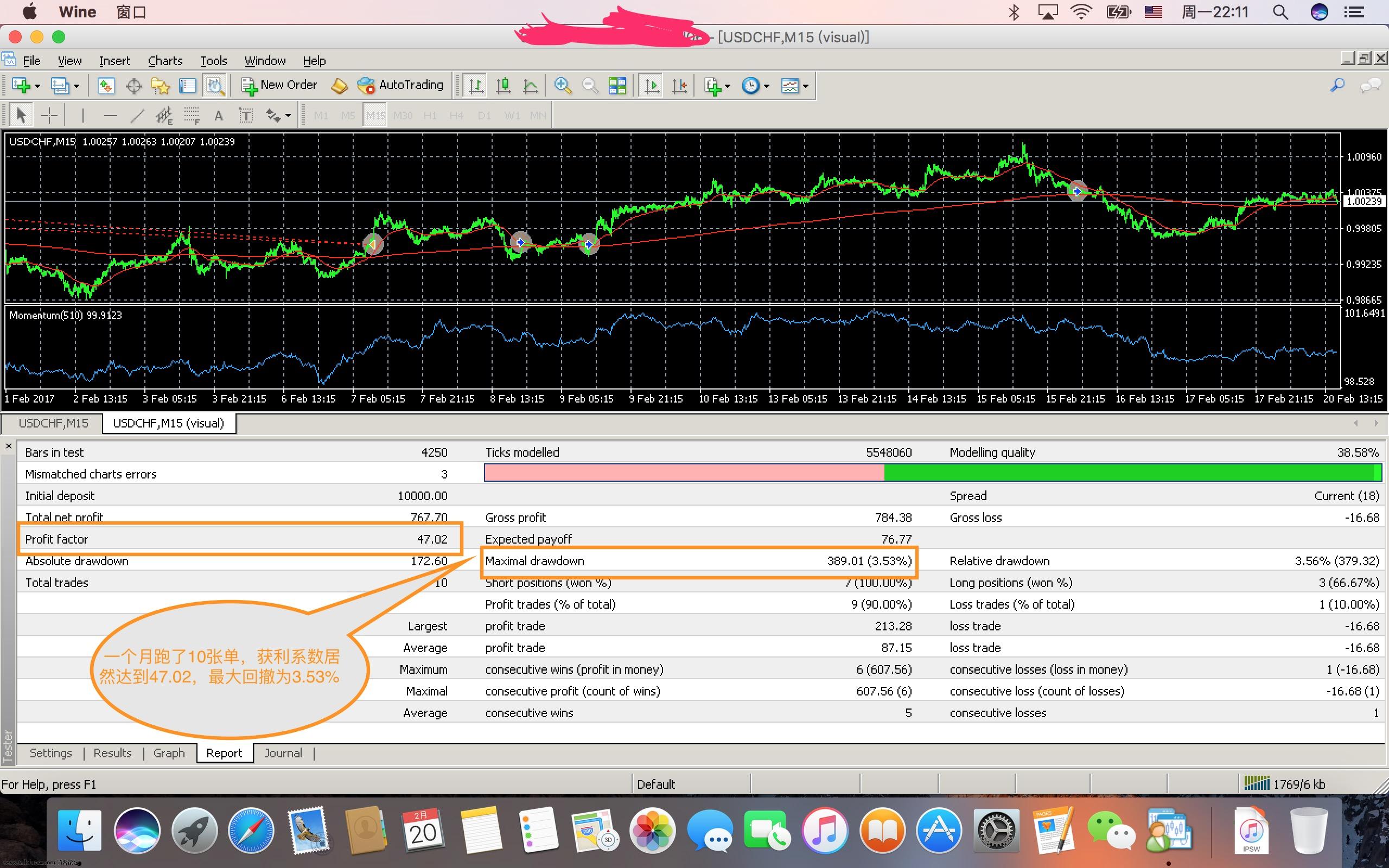This screenshot has height=868, width=1389.
Task: Open the File menu
Action: (31, 60)
